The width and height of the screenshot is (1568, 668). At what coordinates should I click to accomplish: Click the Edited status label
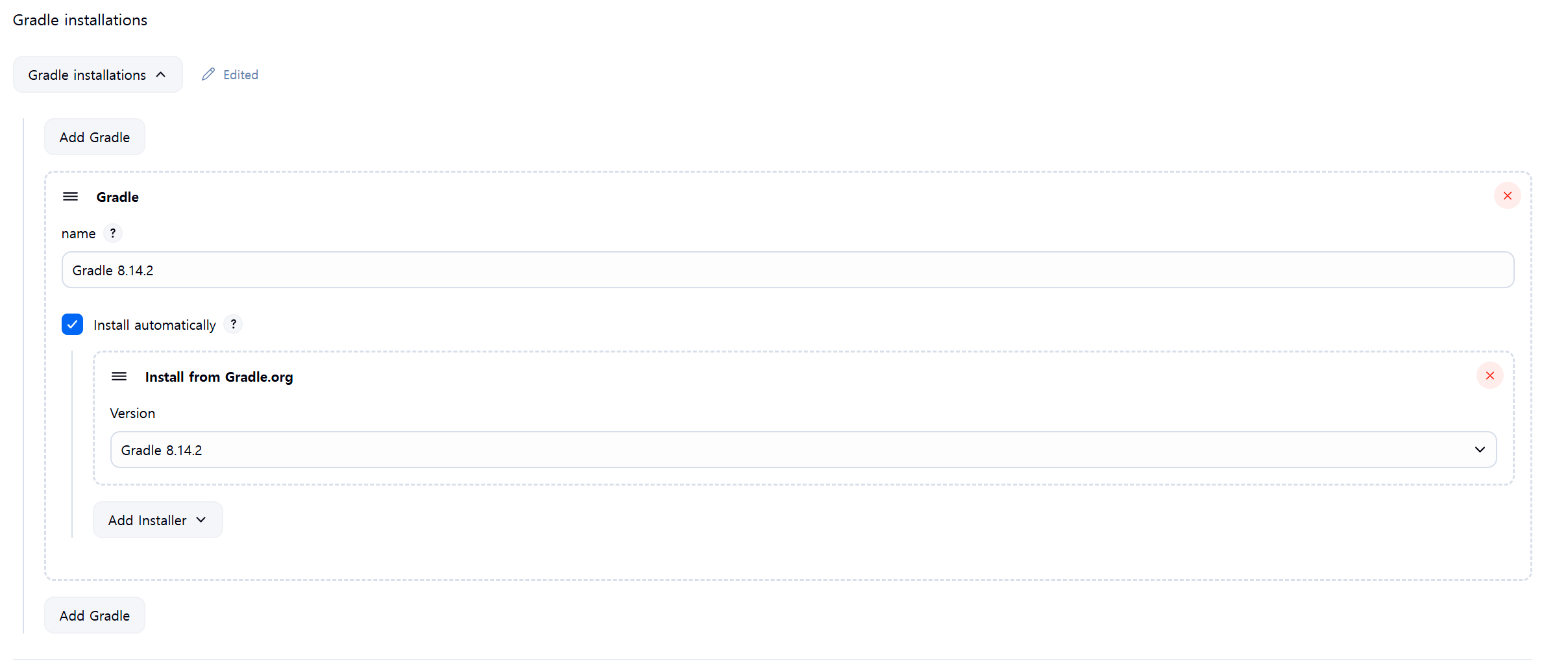click(x=241, y=75)
